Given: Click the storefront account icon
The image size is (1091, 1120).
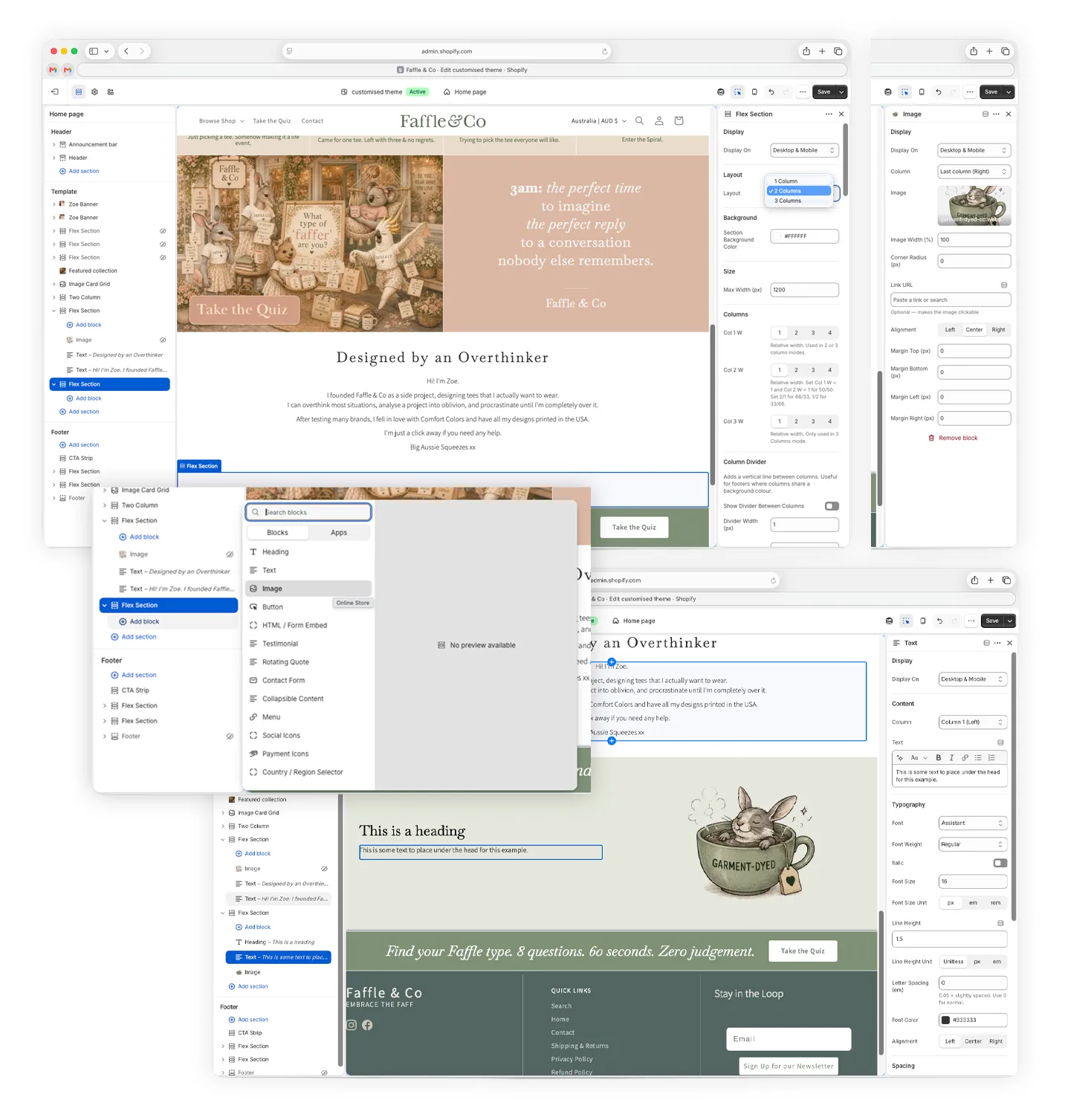Looking at the screenshot, I should [658, 120].
